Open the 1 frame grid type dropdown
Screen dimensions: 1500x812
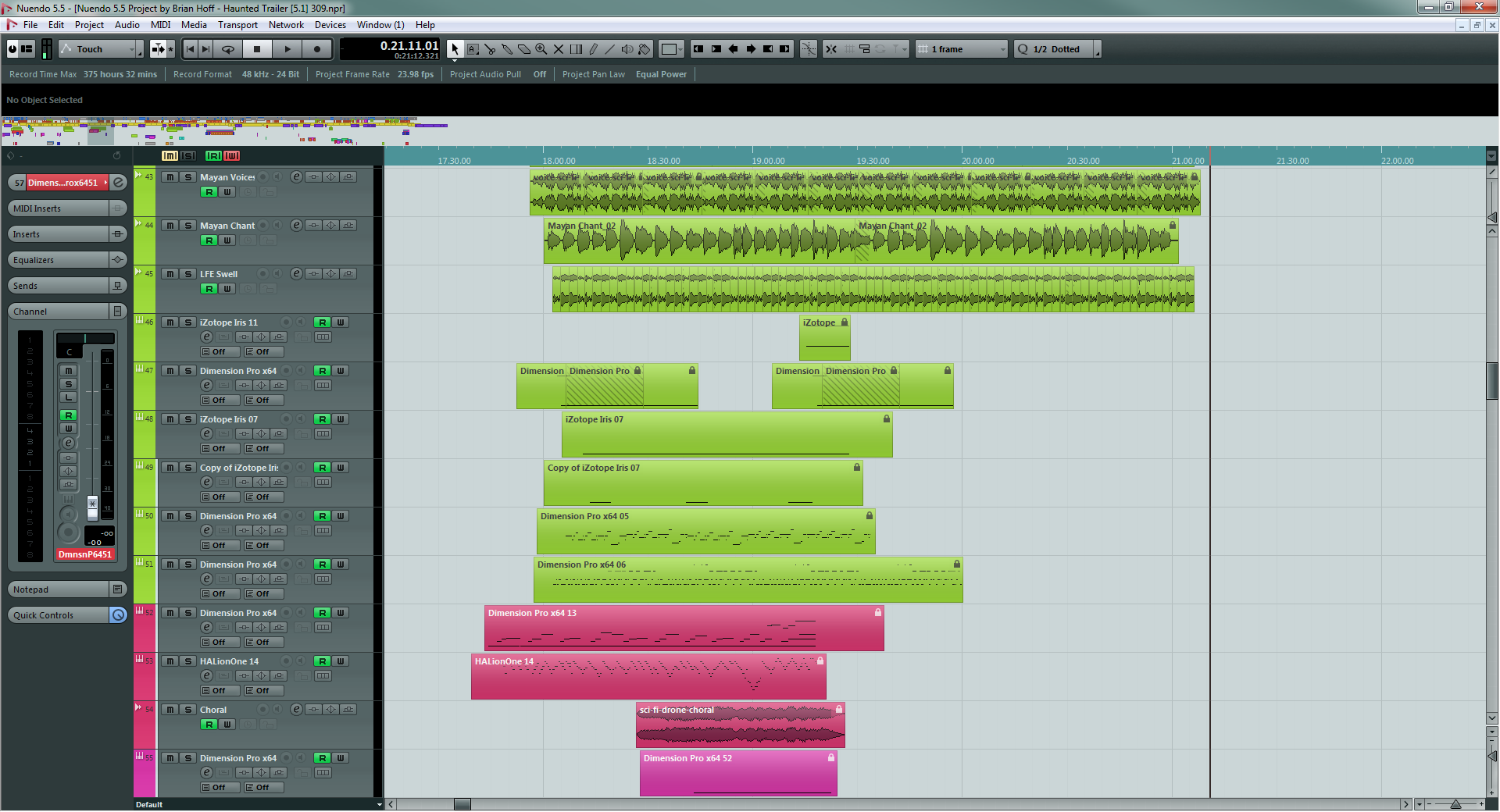(962, 49)
